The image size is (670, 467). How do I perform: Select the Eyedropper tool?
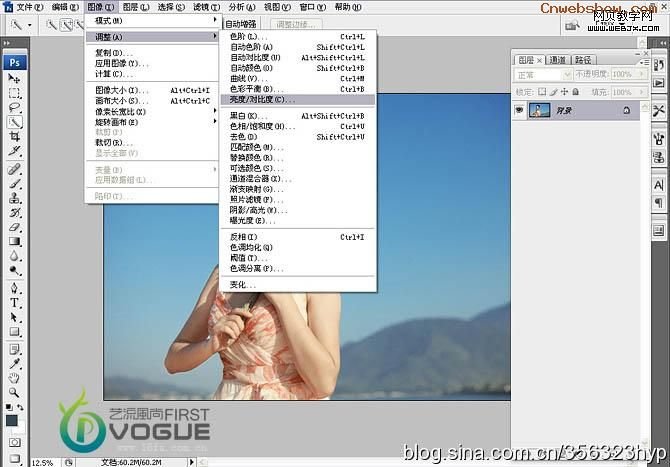tap(14, 364)
